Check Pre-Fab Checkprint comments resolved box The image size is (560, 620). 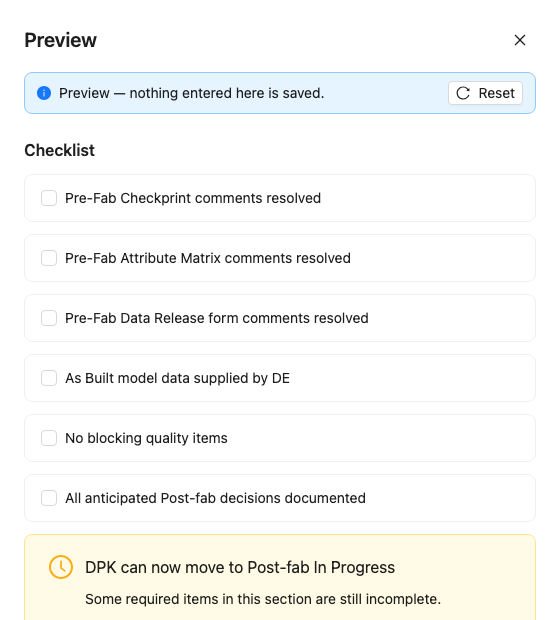pos(49,198)
